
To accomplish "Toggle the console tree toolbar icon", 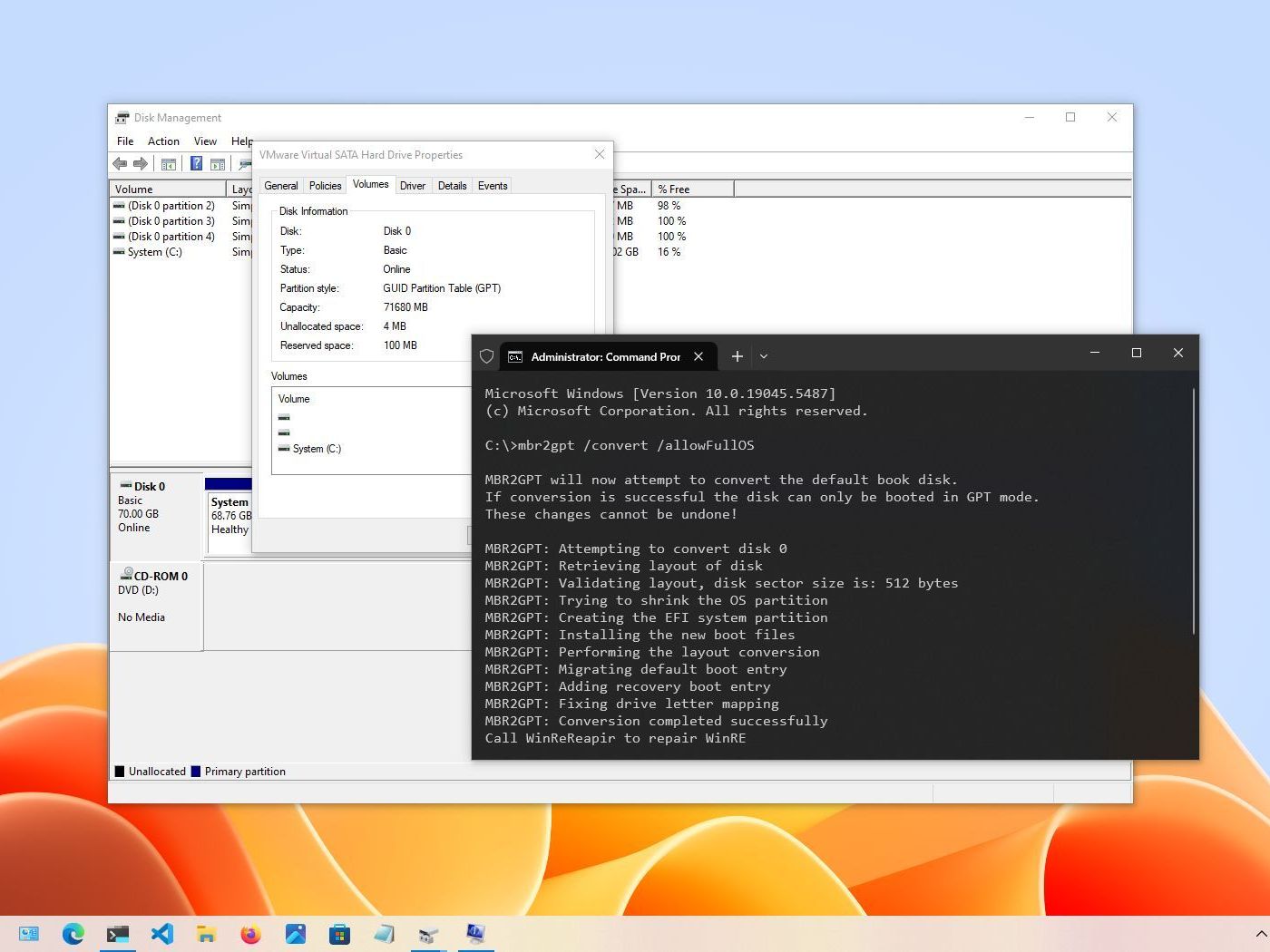I will tap(169, 164).
